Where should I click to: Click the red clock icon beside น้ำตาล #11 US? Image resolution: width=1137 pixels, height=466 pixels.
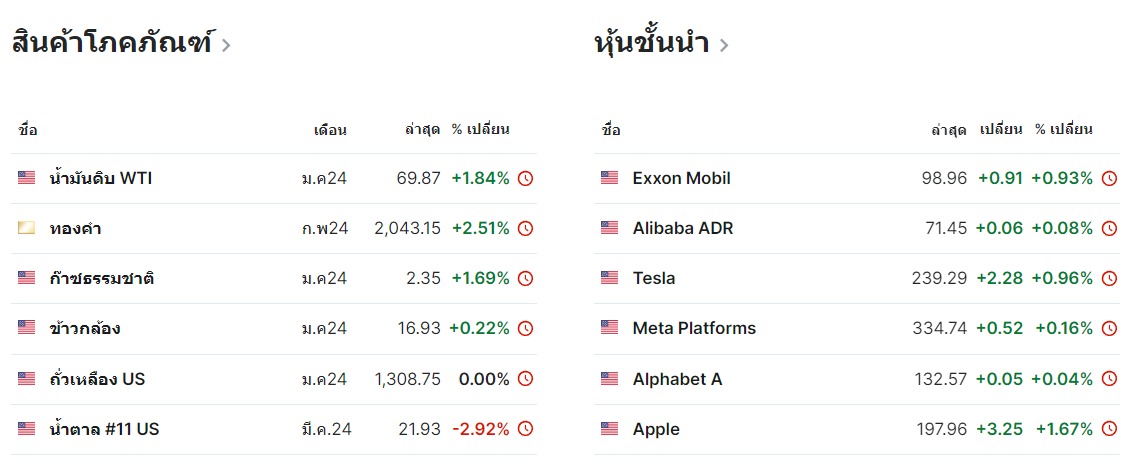point(525,429)
